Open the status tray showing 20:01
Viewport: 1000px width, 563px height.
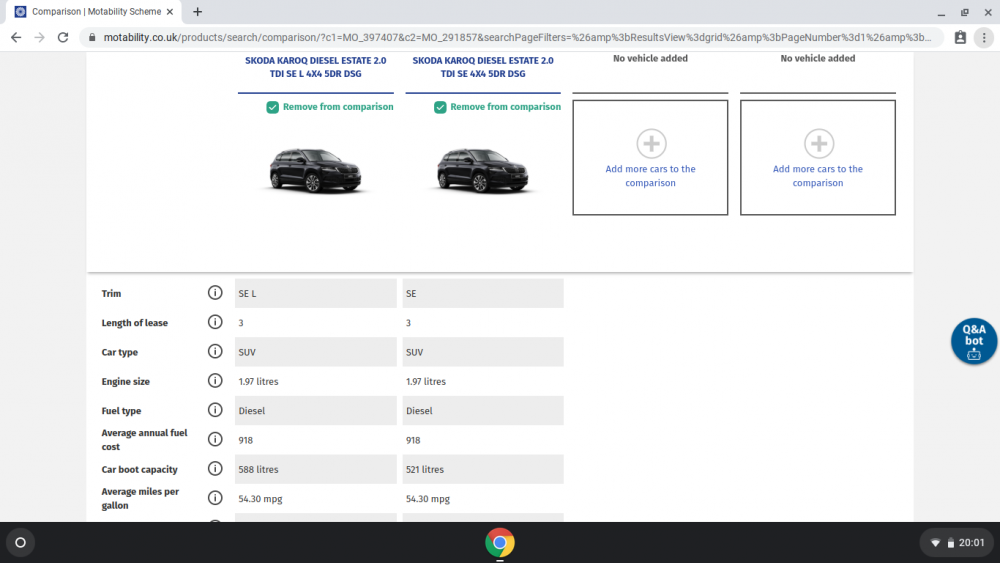tap(957, 543)
